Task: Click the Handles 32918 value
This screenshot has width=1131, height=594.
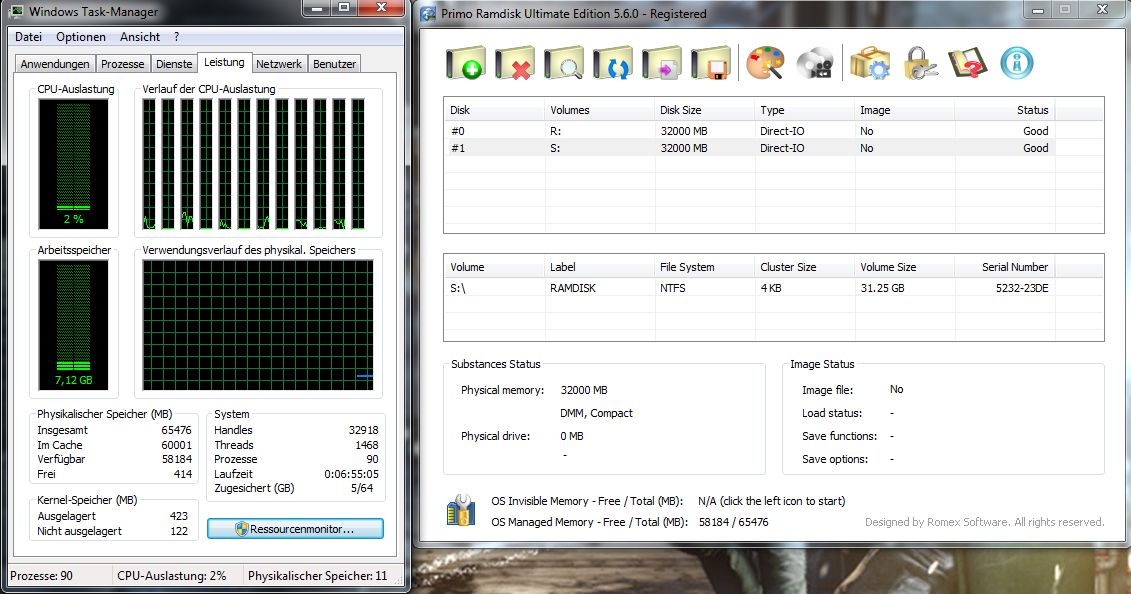Action: 364,430
